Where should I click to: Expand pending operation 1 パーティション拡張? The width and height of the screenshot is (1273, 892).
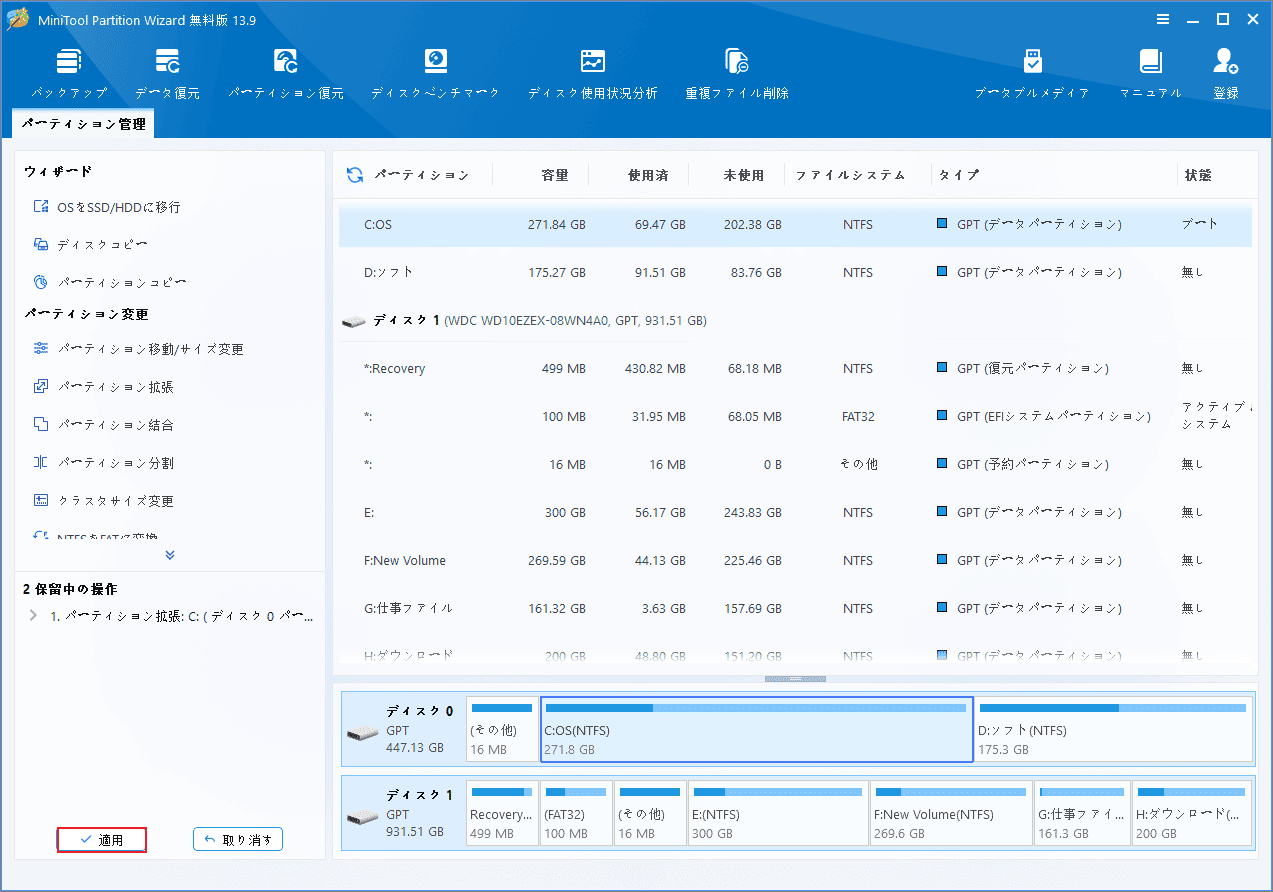[x=33, y=616]
